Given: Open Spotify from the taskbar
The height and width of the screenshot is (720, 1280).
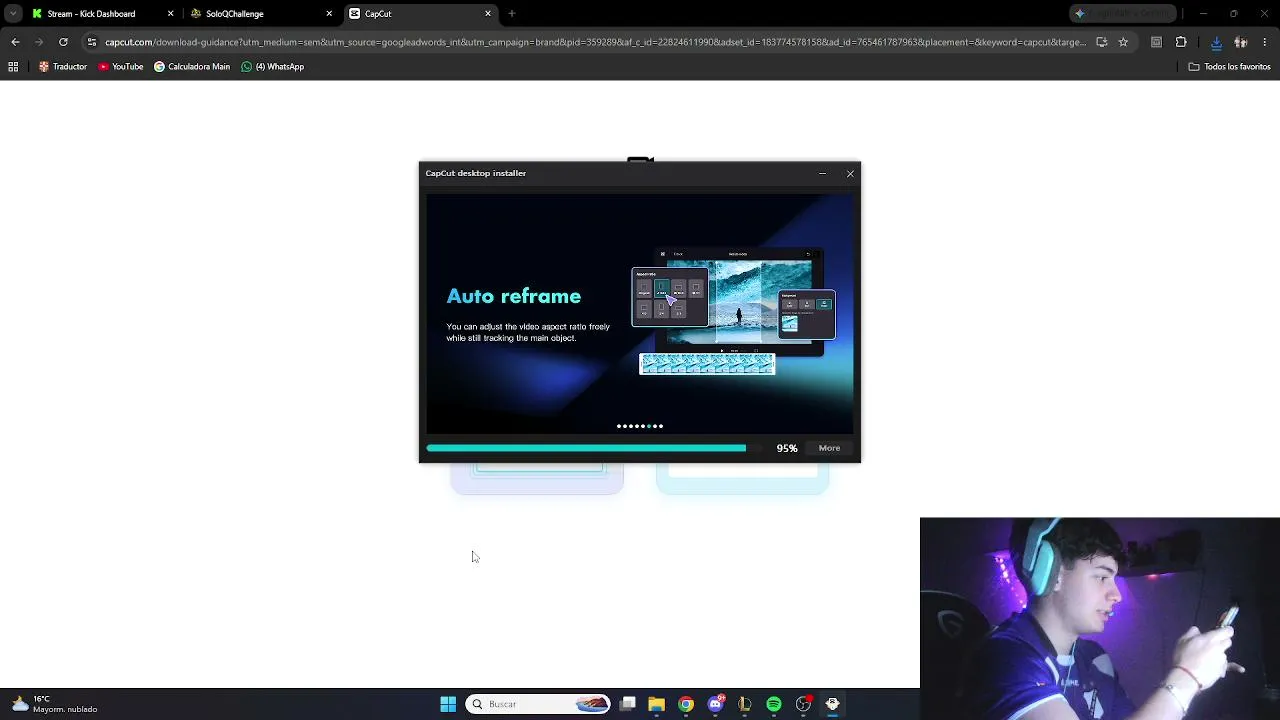Looking at the screenshot, I should pyautogui.click(x=774, y=704).
